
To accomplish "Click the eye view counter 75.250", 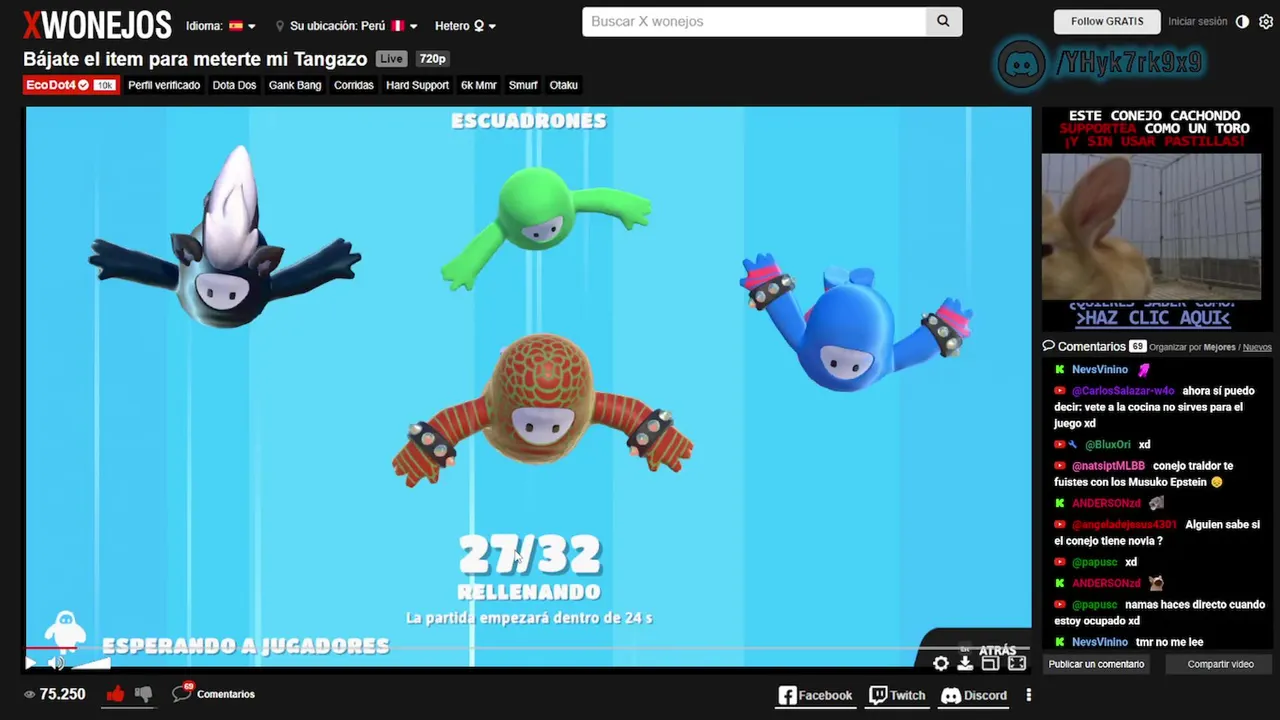I will pyautogui.click(x=55, y=694).
